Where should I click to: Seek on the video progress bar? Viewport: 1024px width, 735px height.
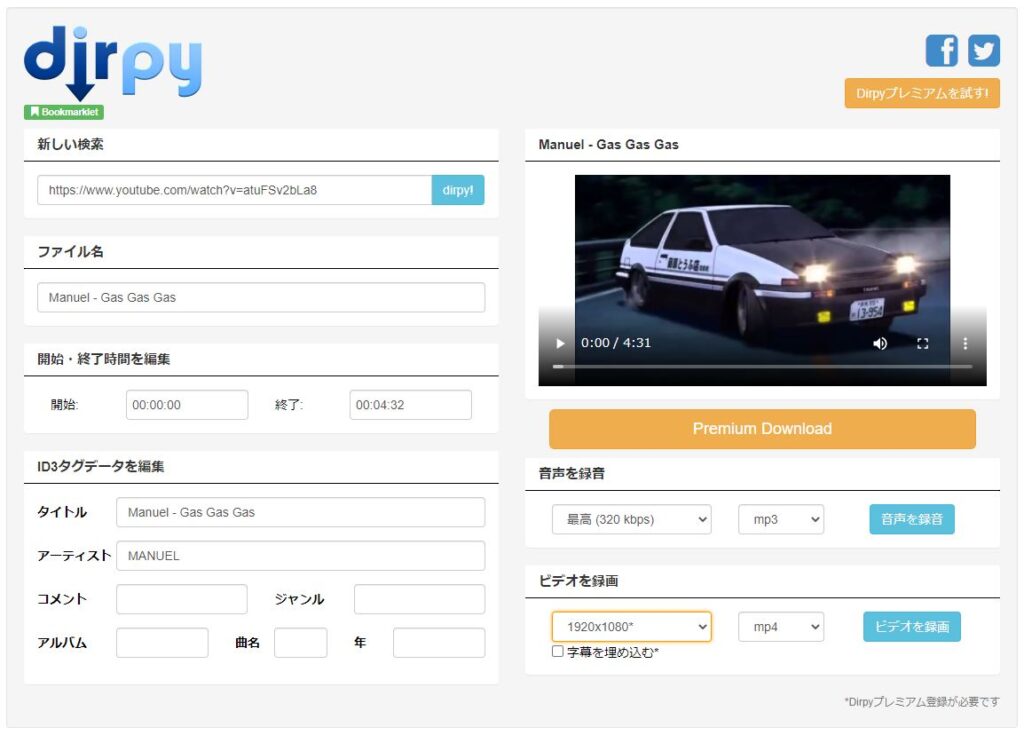point(762,367)
